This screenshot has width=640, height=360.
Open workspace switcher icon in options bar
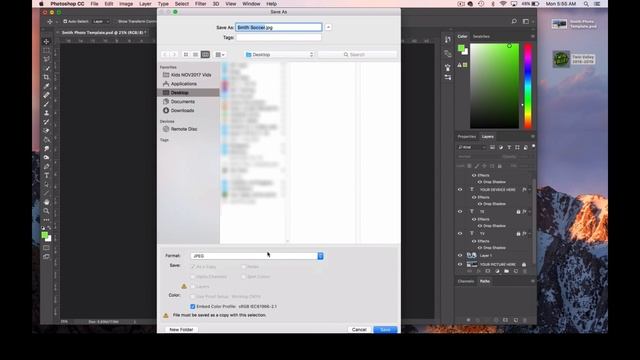[x=526, y=21]
